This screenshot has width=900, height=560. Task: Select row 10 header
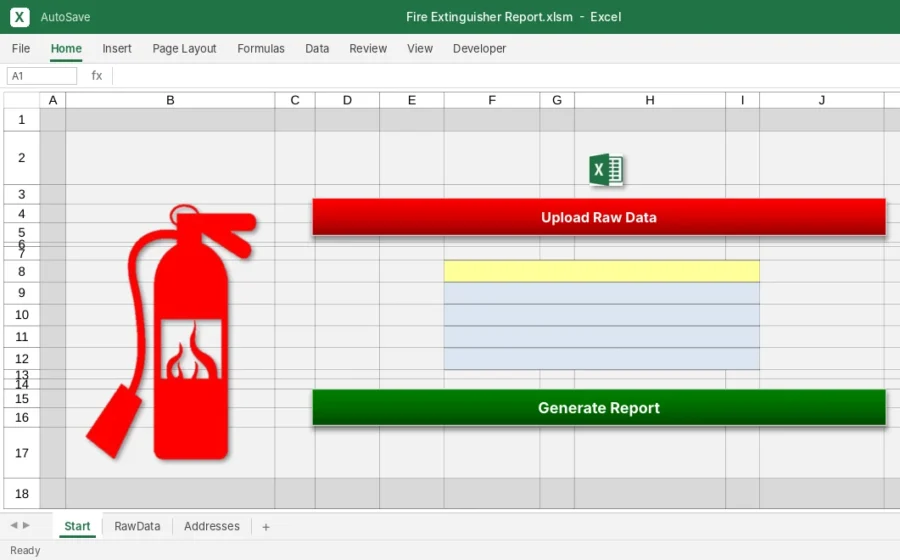22,315
